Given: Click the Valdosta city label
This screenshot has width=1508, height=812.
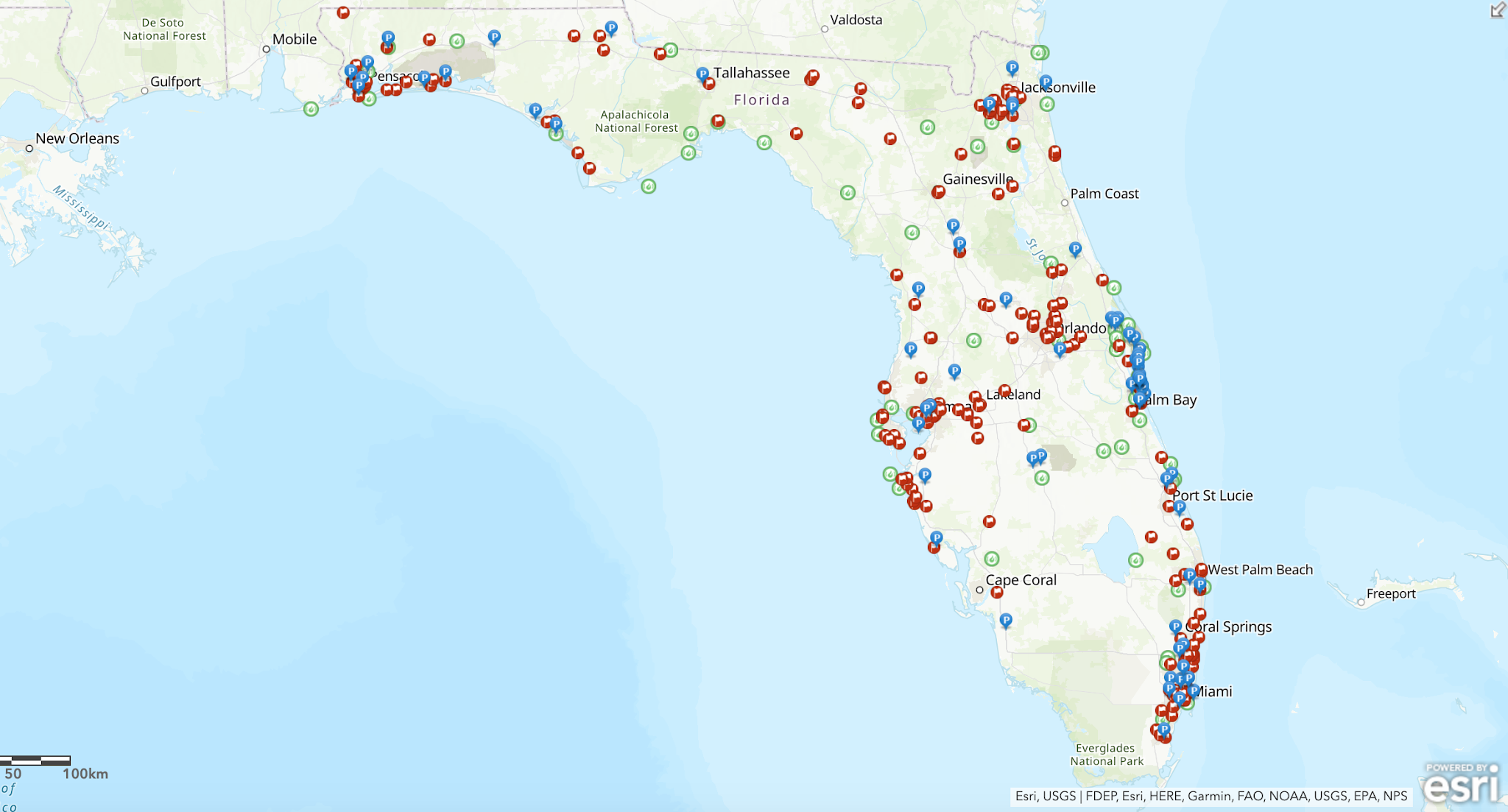Looking at the screenshot, I should [856, 20].
